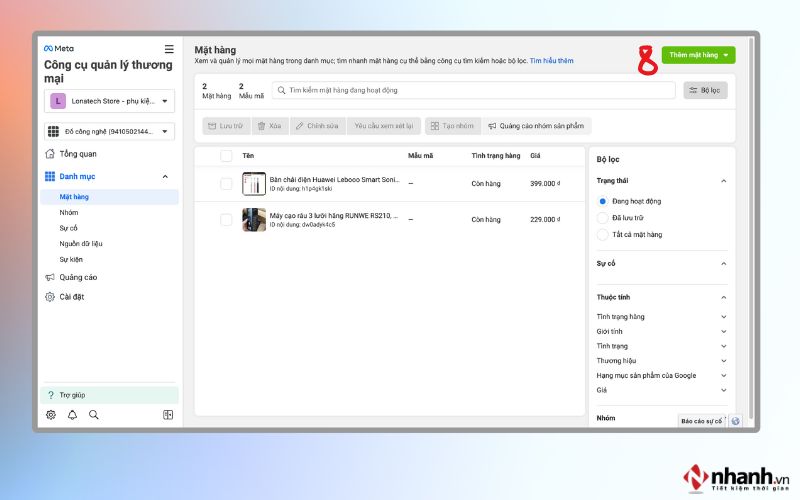Click Bàn chải điện Huawei Lebooo item name
800x500 pixels.
[334, 180]
